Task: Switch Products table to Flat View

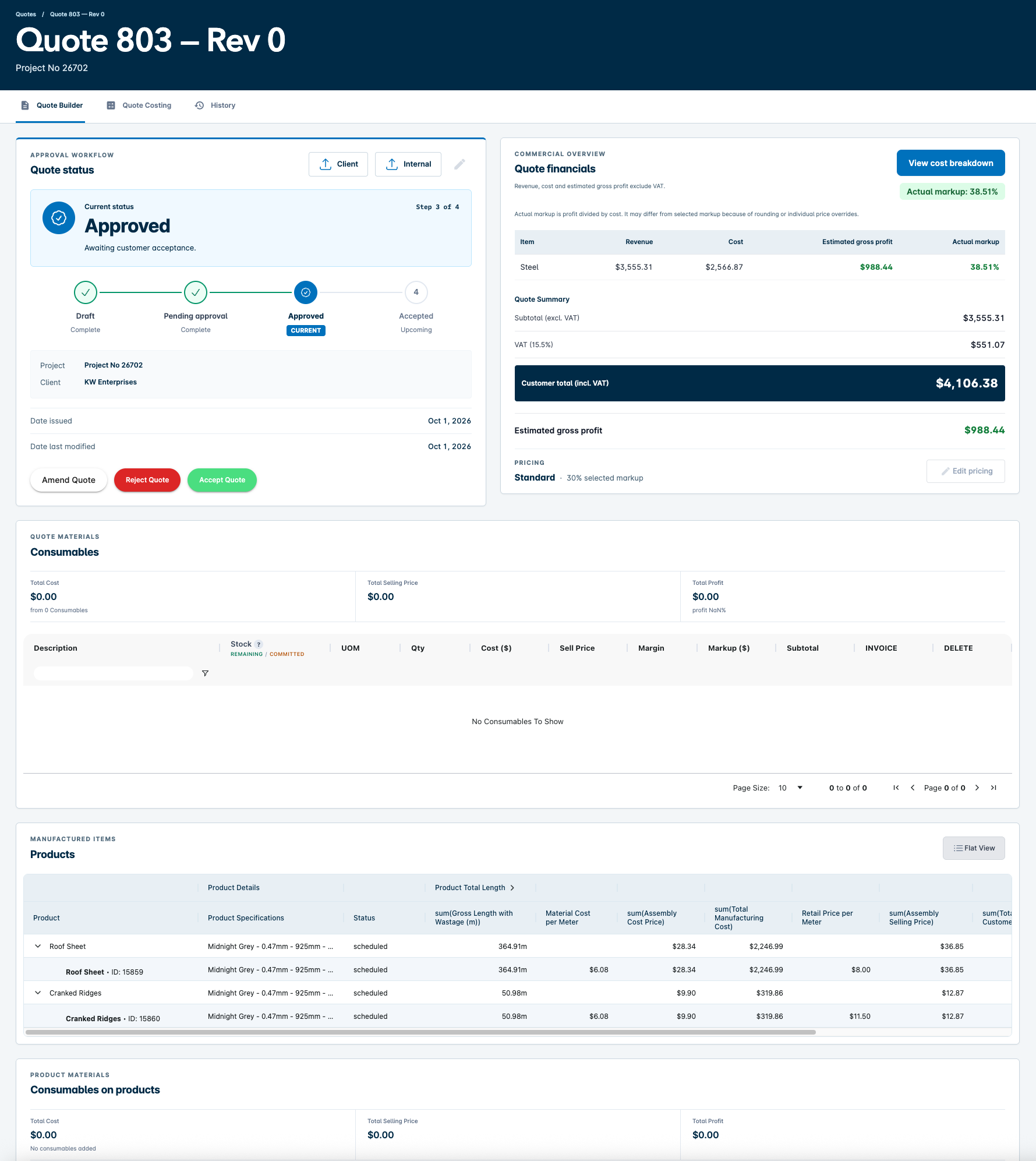Action: (x=974, y=848)
